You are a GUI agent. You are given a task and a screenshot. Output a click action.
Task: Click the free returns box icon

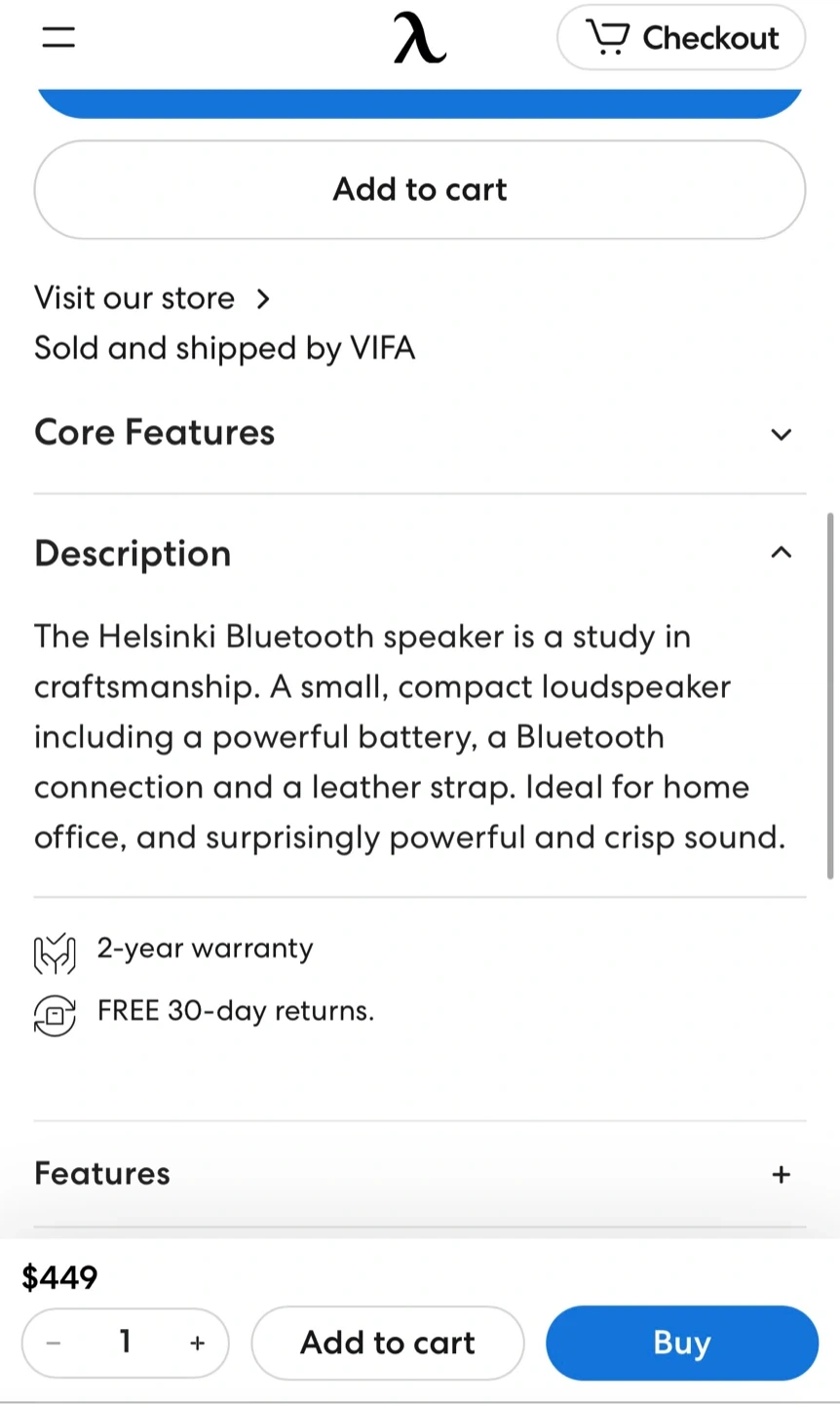click(55, 1014)
